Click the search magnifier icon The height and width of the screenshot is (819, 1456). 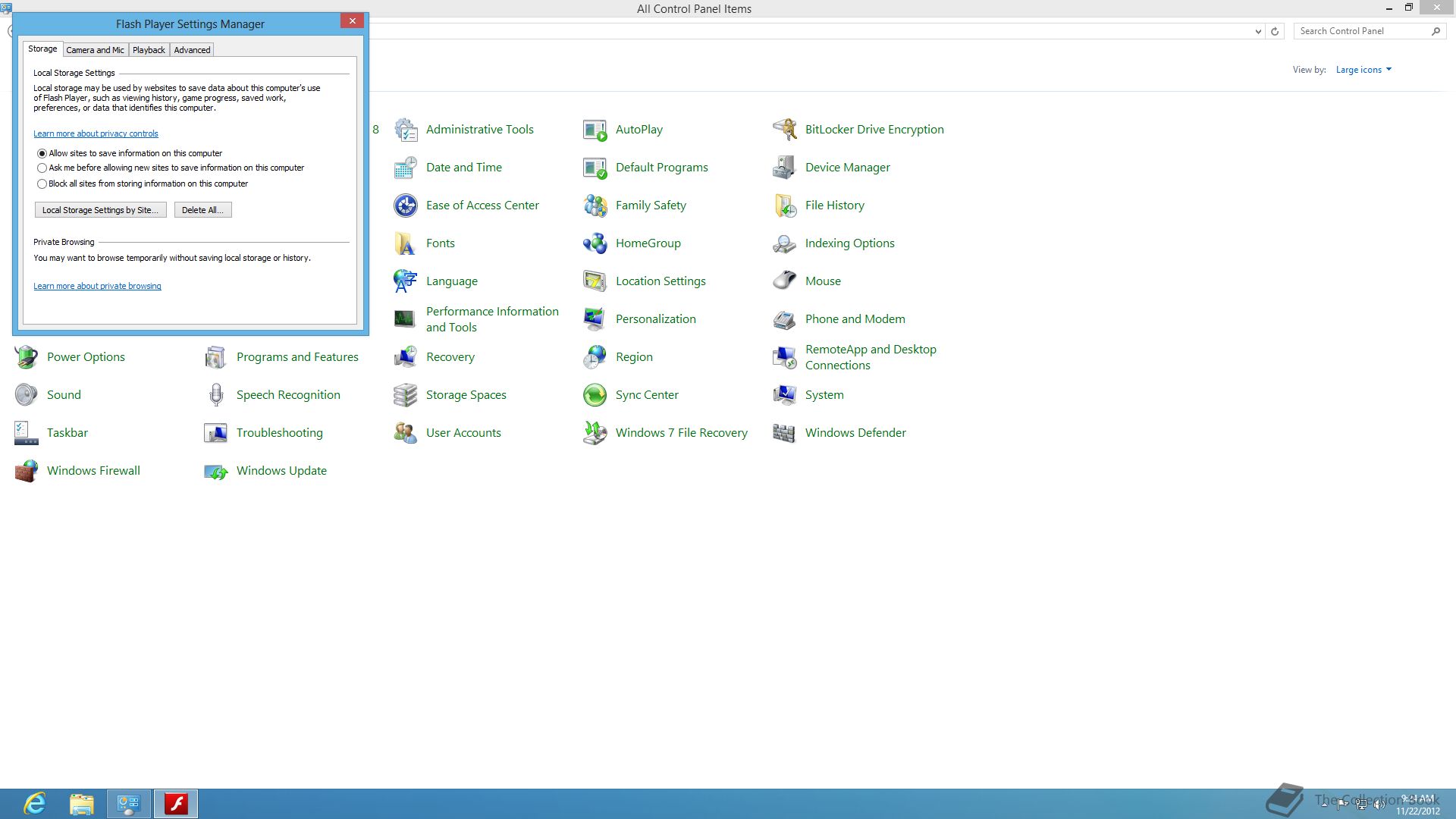click(1436, 31)
